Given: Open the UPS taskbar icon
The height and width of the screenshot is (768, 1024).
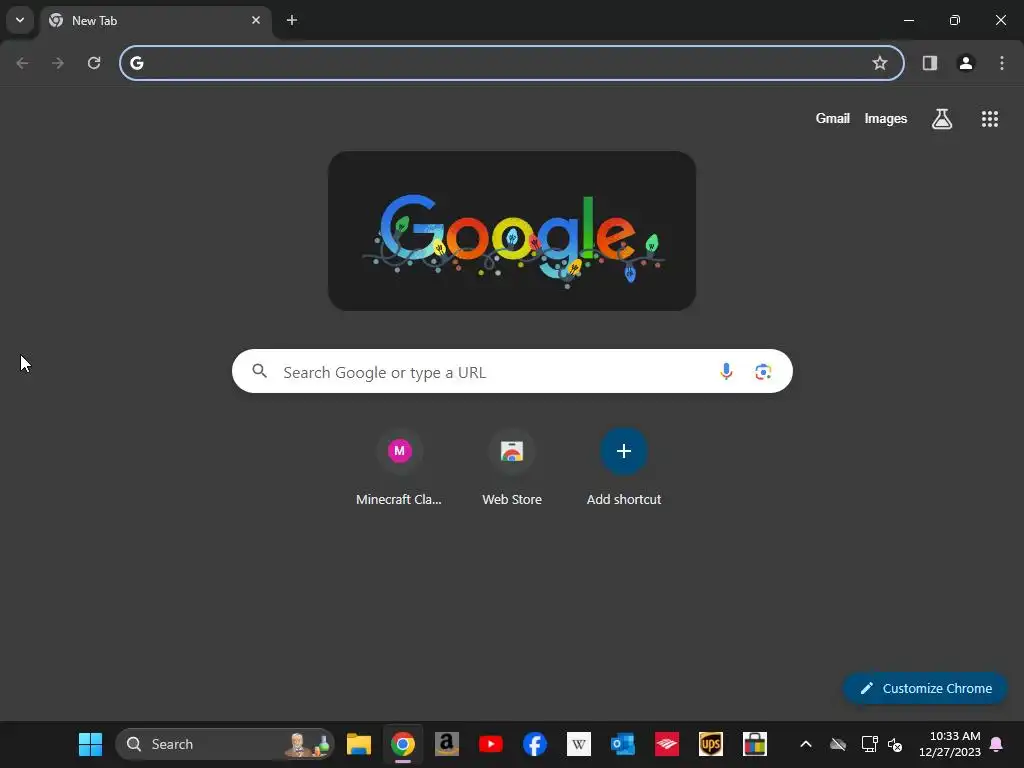Looking at the screenshot, I should click(711, 744).
